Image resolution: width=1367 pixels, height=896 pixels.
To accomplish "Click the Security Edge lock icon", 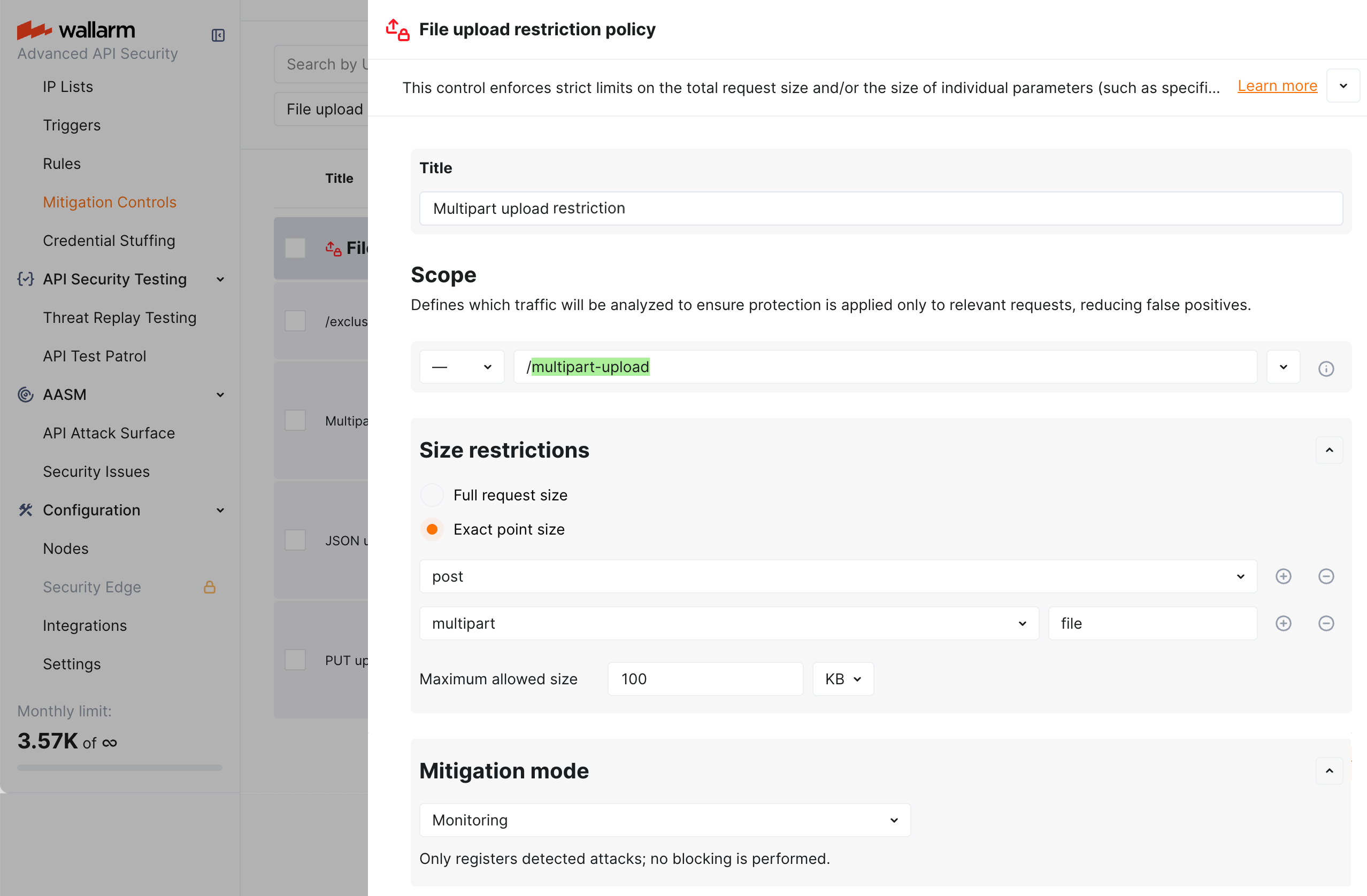I will tap(210, 586).
